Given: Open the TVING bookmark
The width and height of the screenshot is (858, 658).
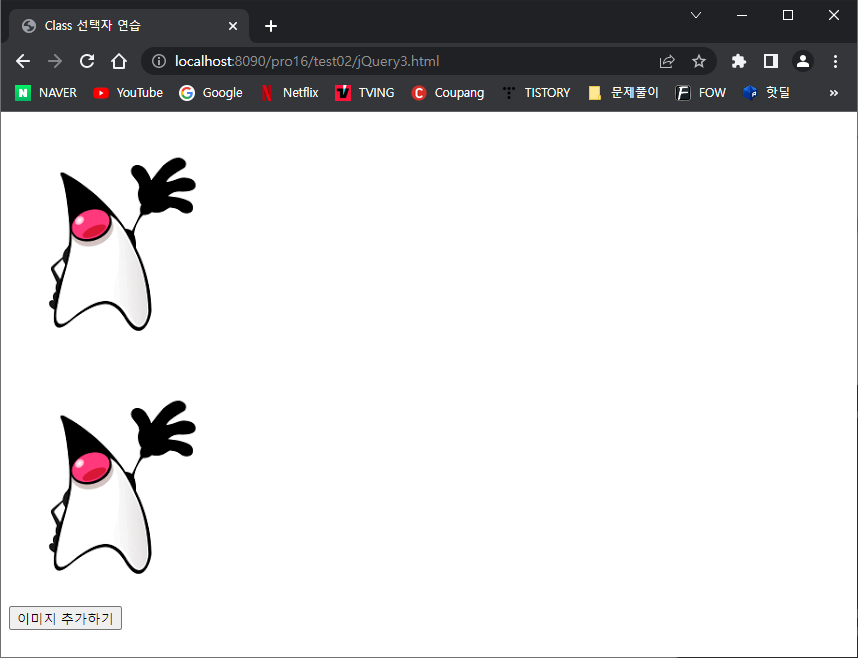Looking at the screenshot, I should pos(365,93).
